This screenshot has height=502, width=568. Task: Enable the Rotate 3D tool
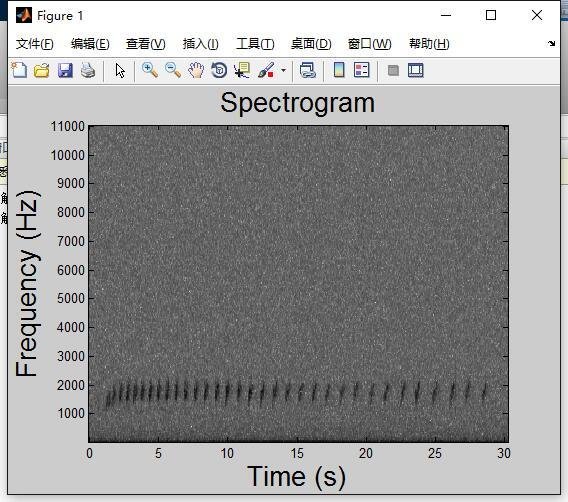tap(219, 70)
